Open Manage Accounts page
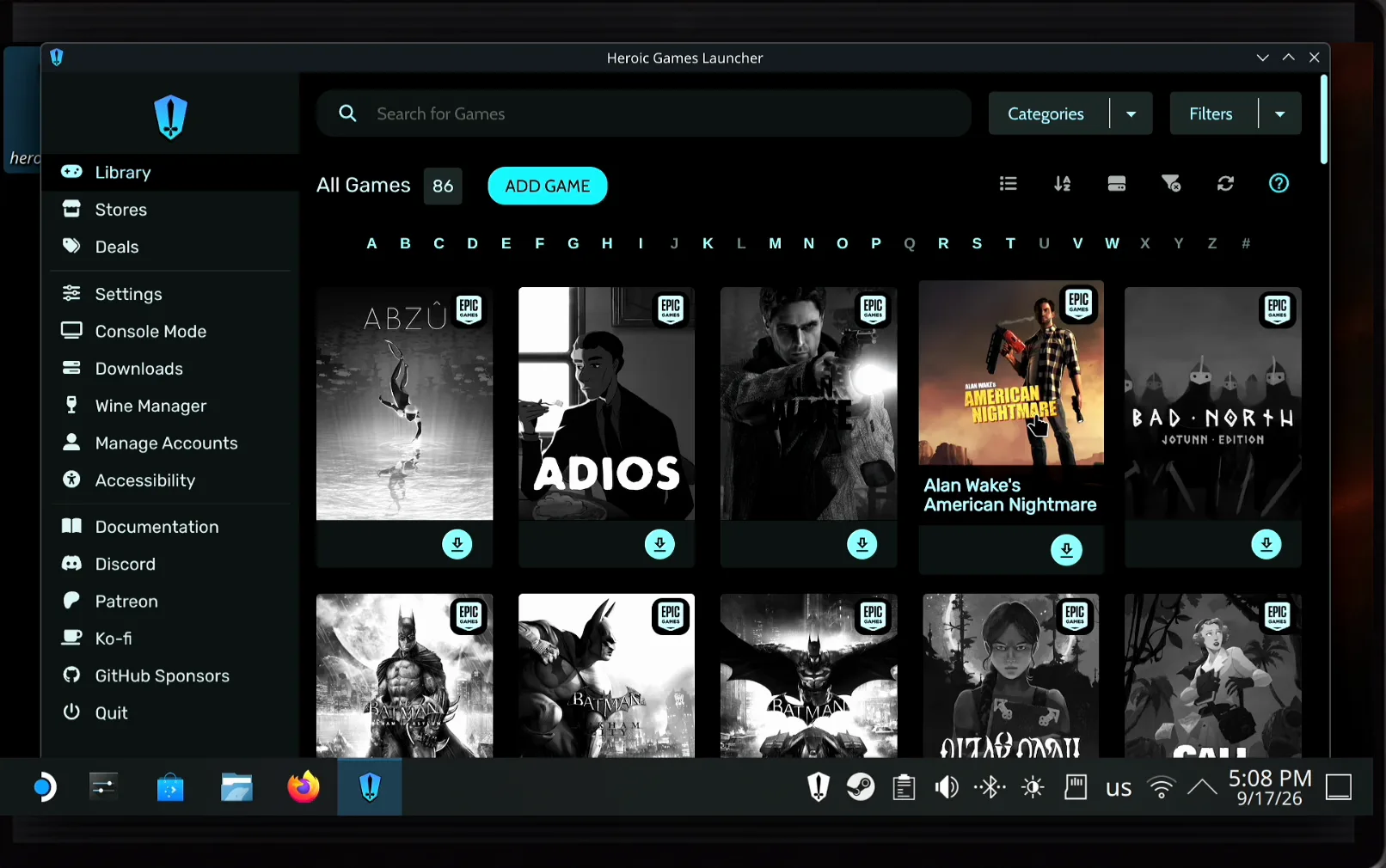This screenshot has height=868, width=1386. [x=170, y=443]
